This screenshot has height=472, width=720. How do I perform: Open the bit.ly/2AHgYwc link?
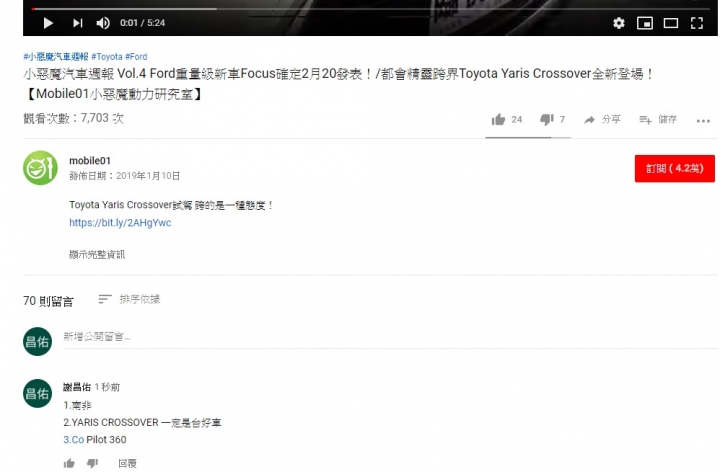pyautogui.click(x=120, y=223)
